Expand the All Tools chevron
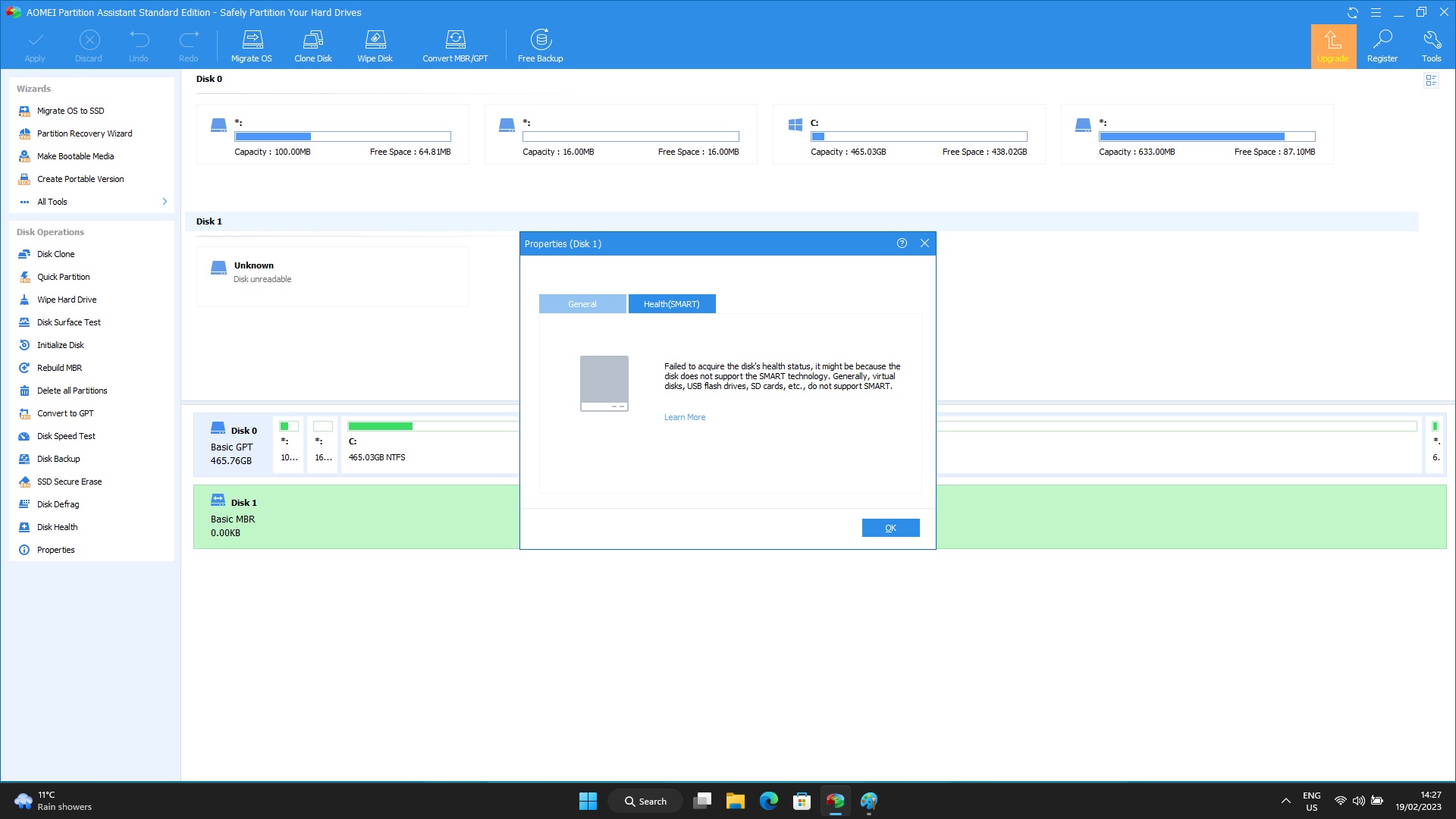This screenshot has width=1456, height=819. click(165, 202)
